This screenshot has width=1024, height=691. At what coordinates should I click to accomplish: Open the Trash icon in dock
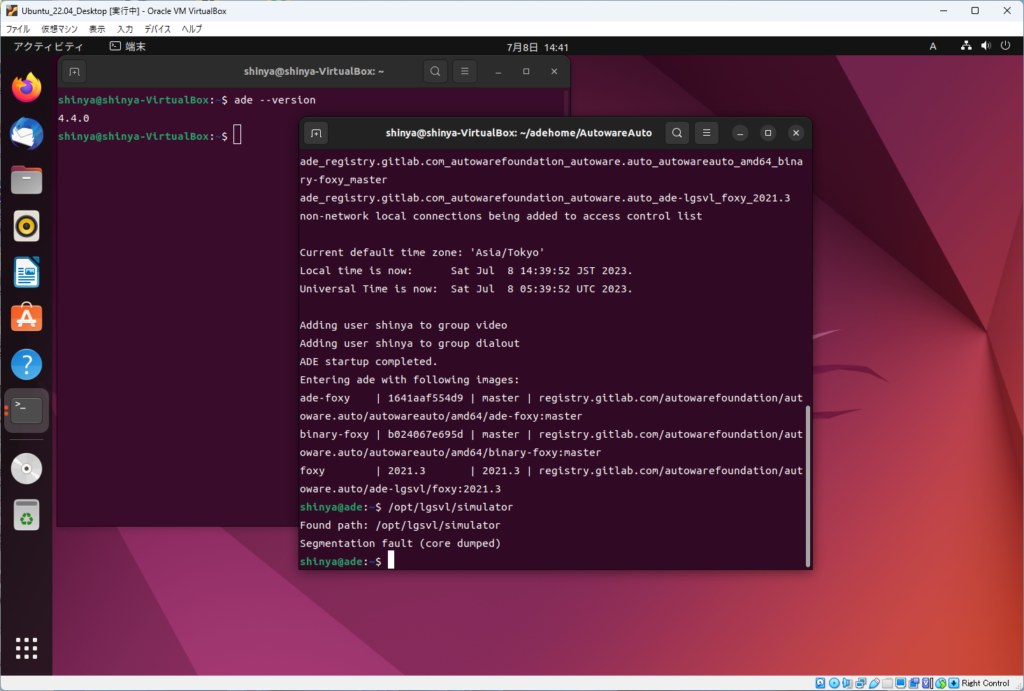26,515
